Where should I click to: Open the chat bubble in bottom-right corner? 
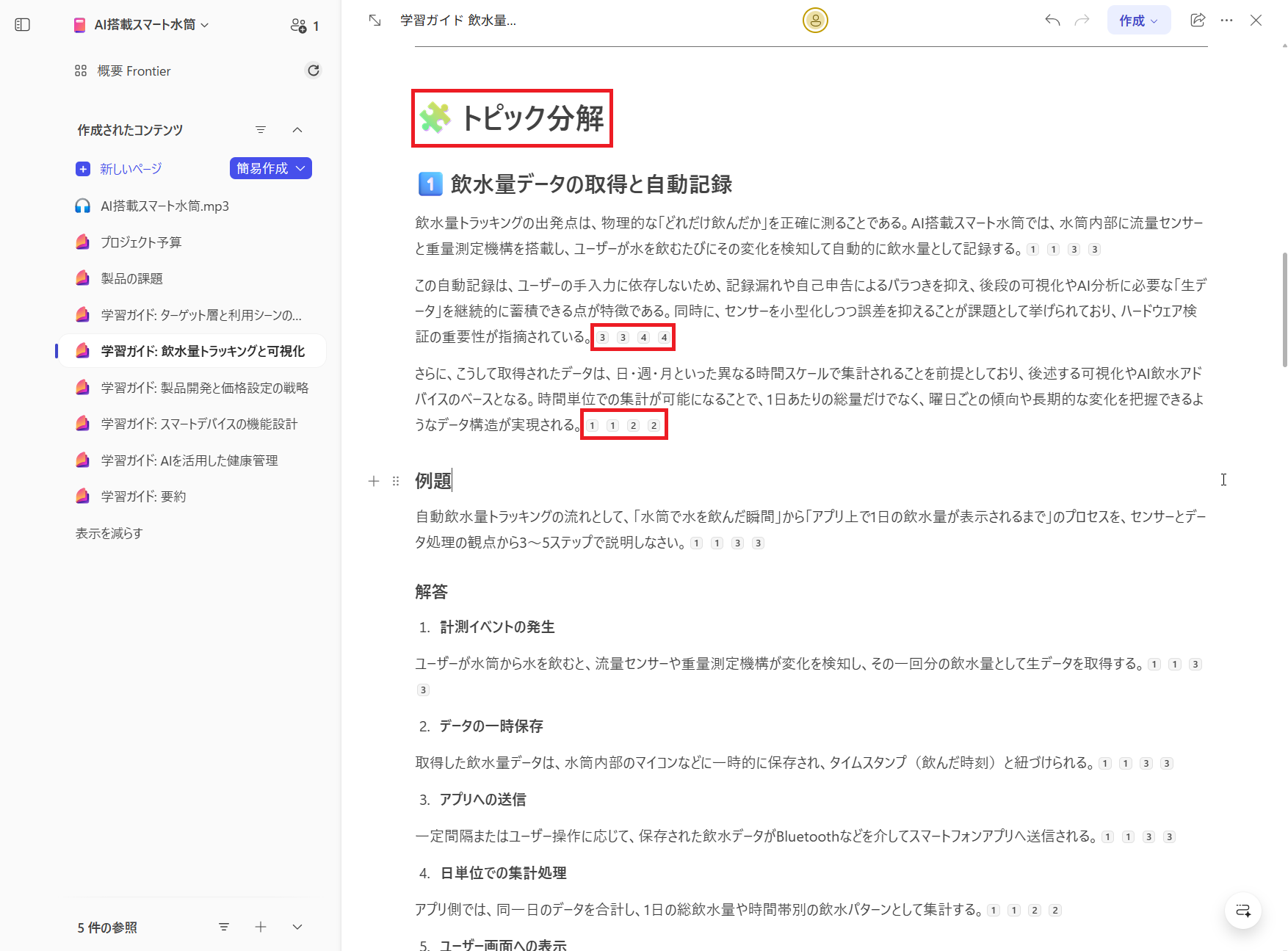pos(1243,911)
